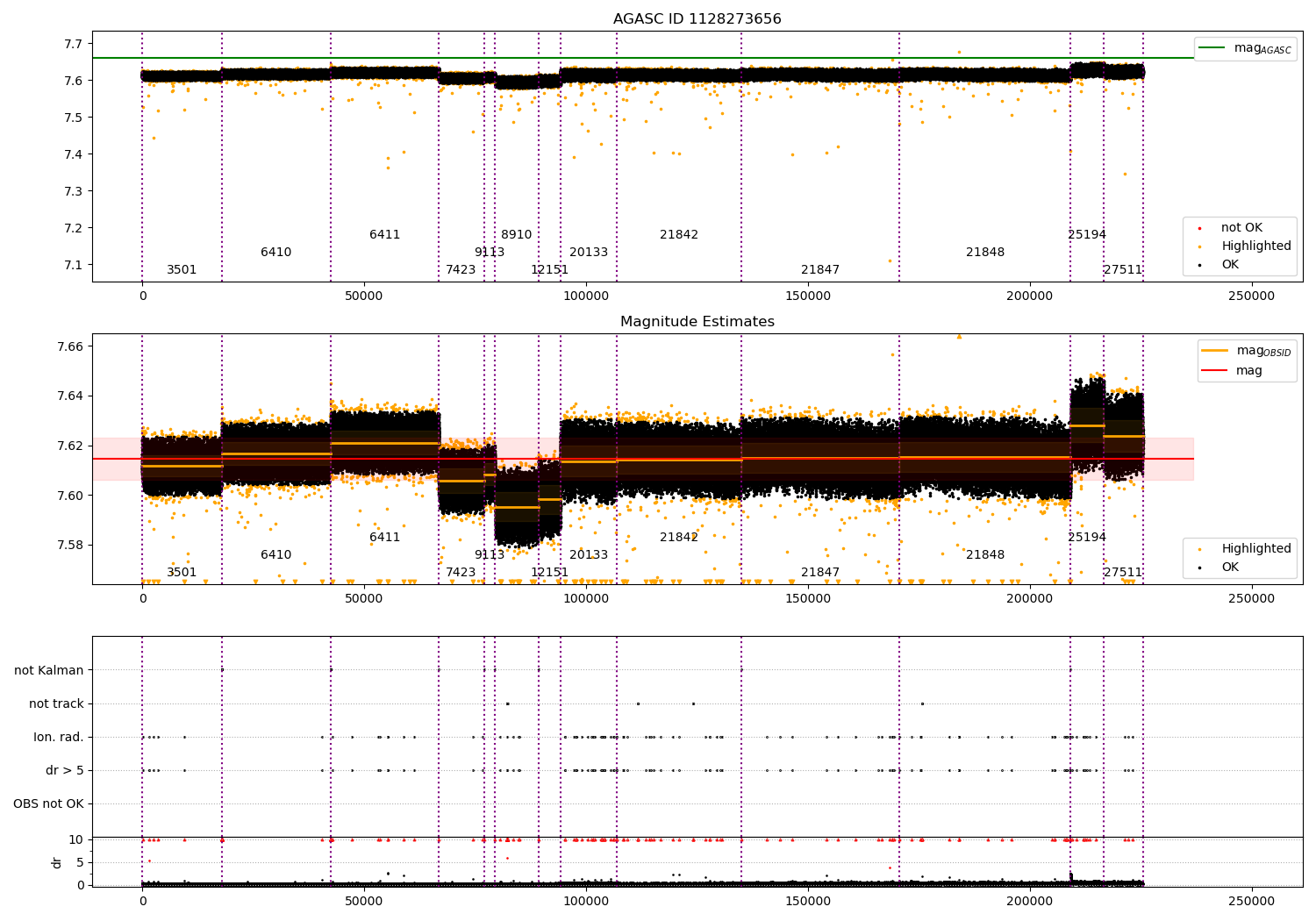Click the green mag AGASC legend line sample
This screenshot has width=1316, height=921.
coord(1212,48)
